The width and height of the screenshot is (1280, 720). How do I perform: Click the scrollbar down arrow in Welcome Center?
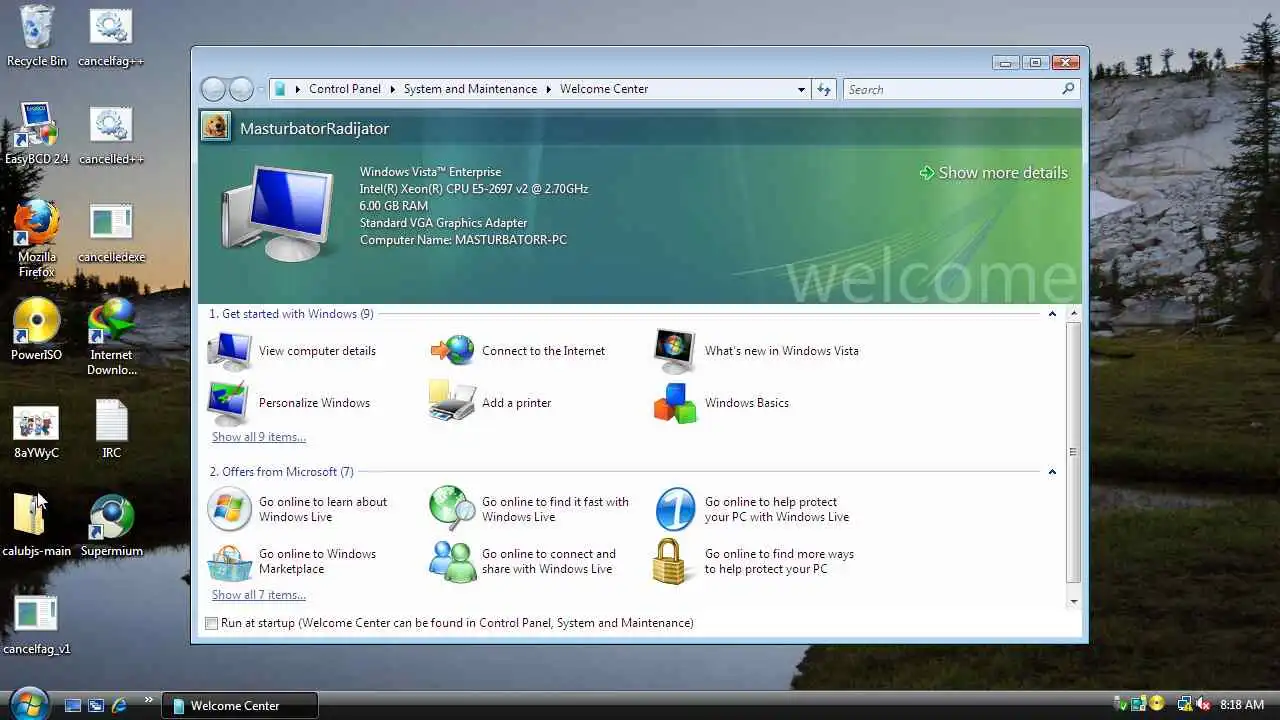pos(1074,601)
